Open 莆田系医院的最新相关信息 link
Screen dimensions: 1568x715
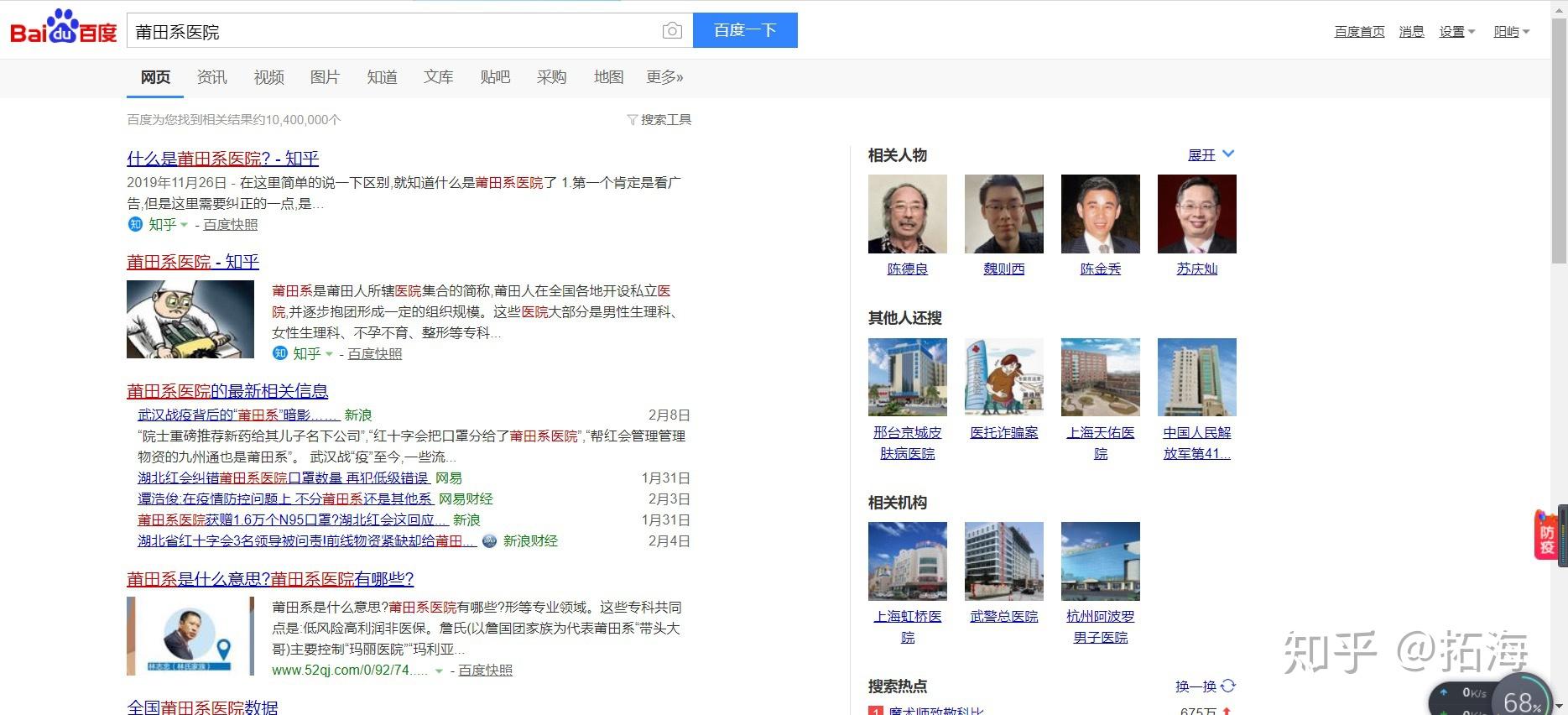tap(227, 391)
